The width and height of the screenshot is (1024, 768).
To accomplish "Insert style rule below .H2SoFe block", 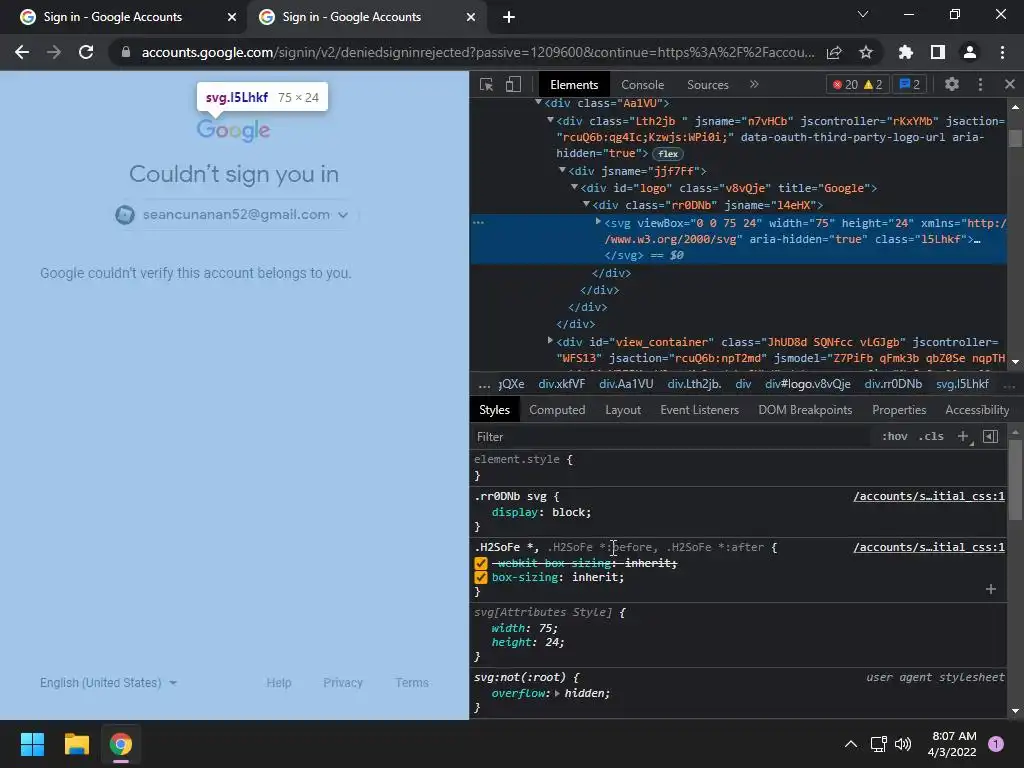I will click(991, 589).
